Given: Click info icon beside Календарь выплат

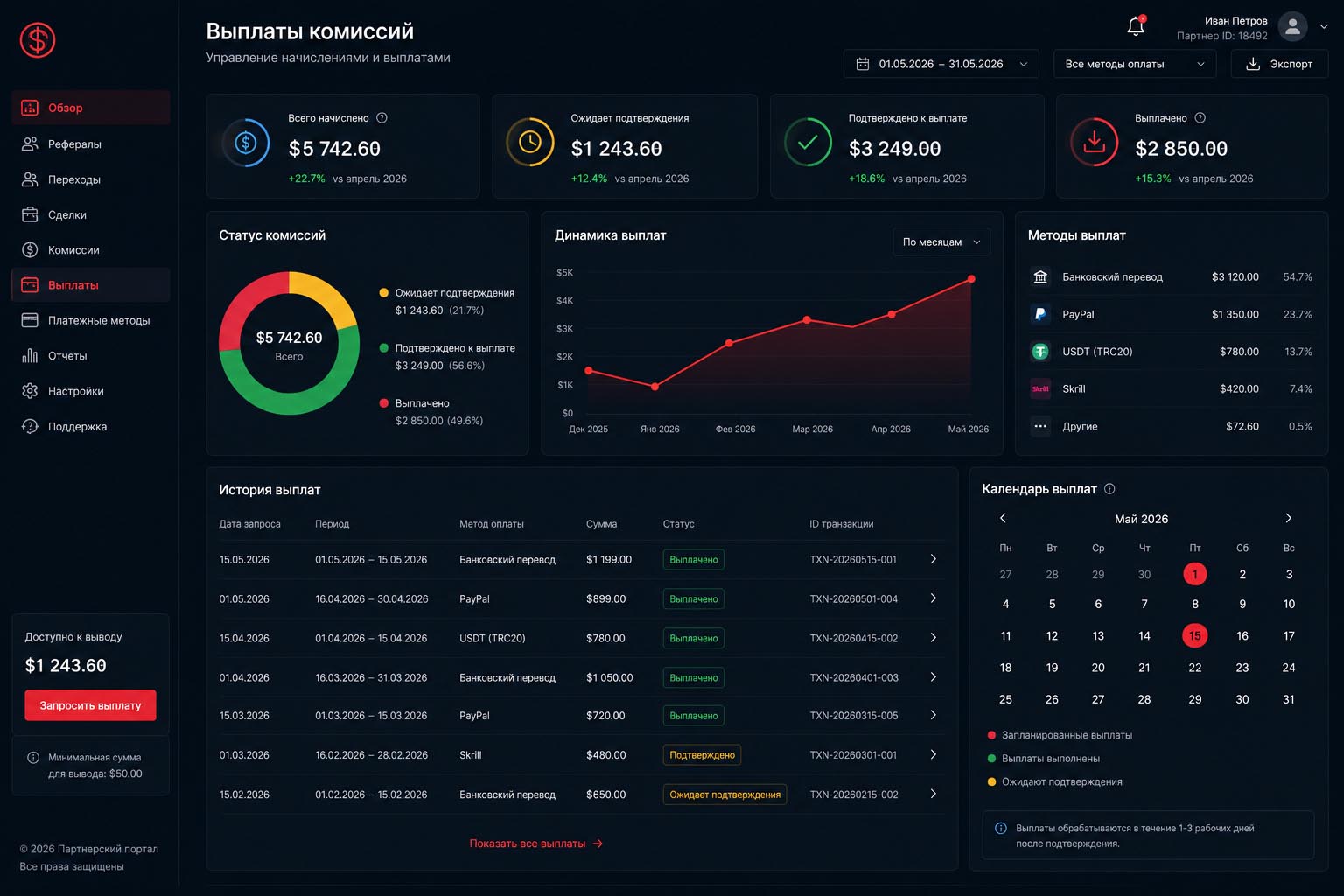Looking at the screenshot, I should (x=1109, y=489).
